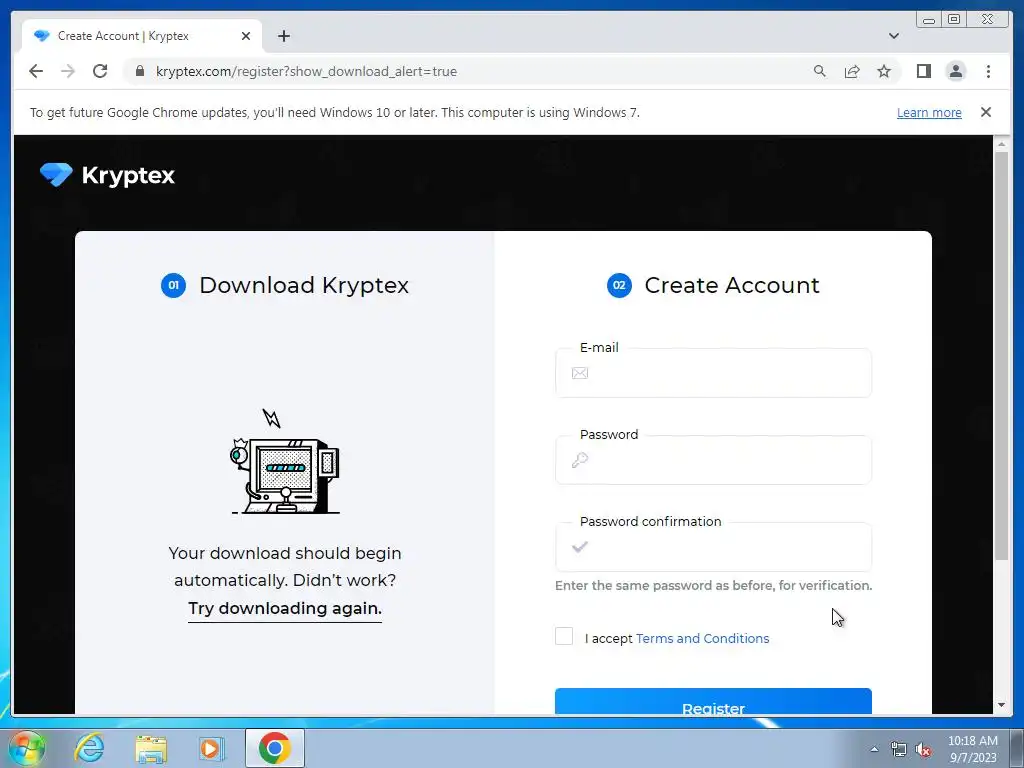1024x768 pixels.
Task: Open the taskbar clock showing 10:18 AM
Action: click(972, 749)
